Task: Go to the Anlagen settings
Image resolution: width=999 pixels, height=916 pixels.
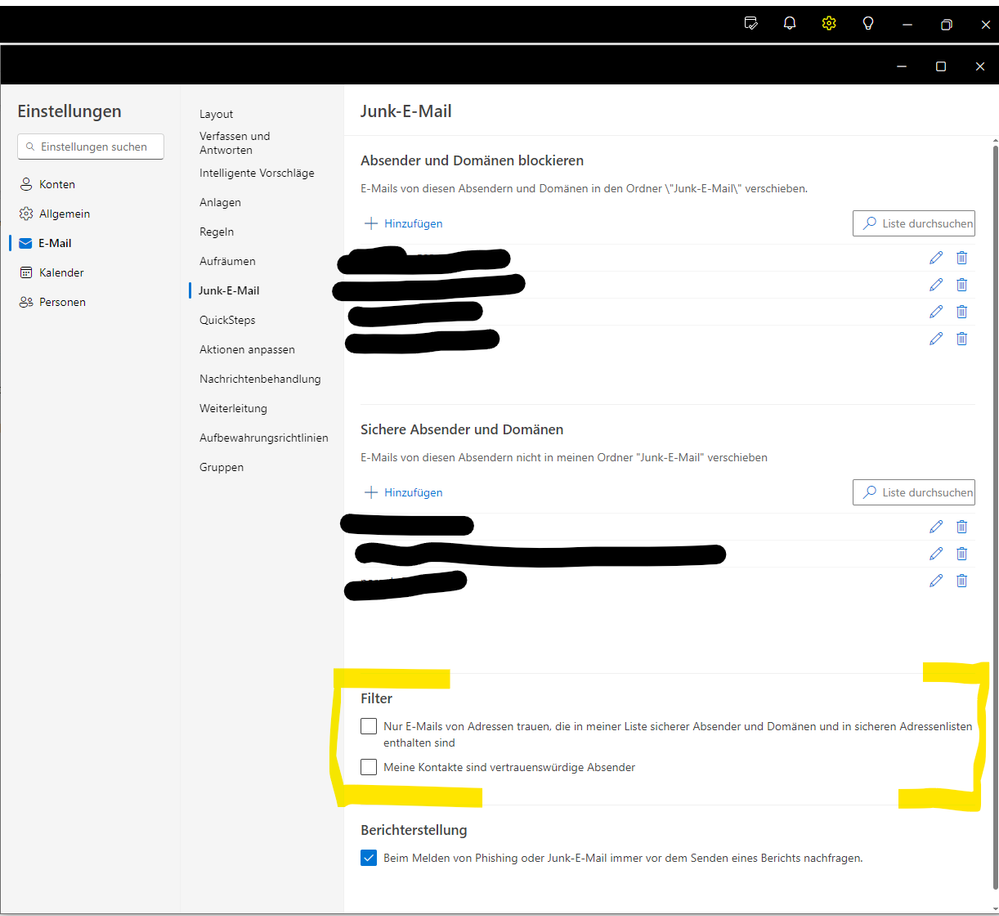Action: click(x=220, y=203)
